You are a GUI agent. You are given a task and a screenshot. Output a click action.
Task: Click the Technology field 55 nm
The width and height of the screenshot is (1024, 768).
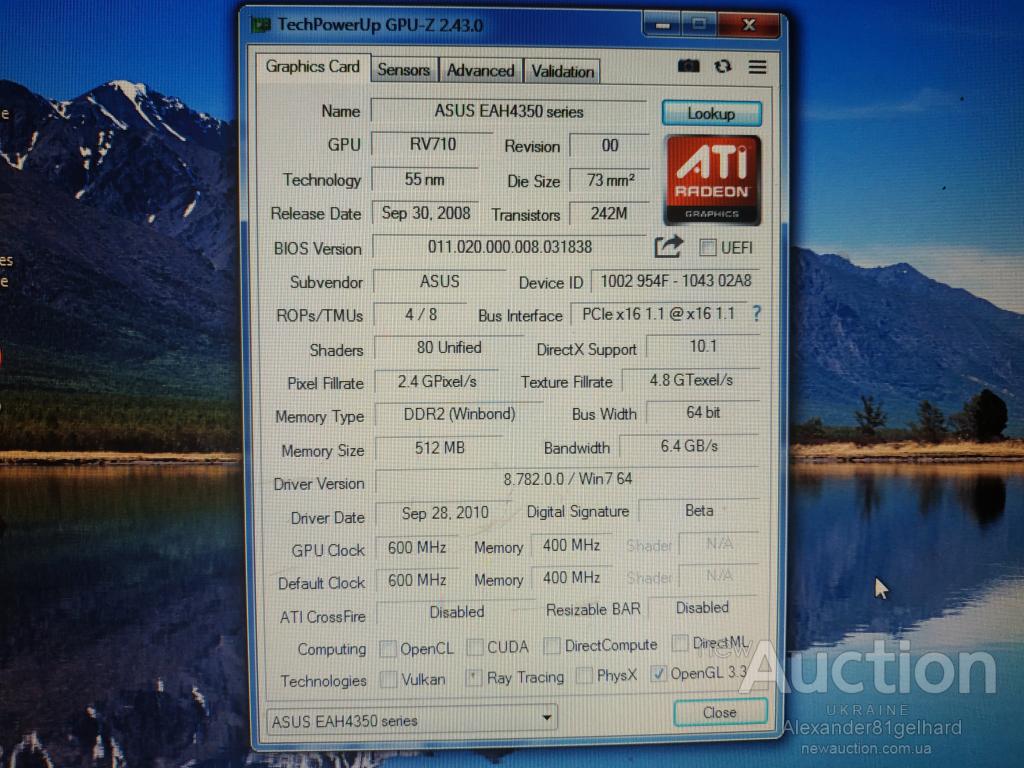tap(424, 179)
